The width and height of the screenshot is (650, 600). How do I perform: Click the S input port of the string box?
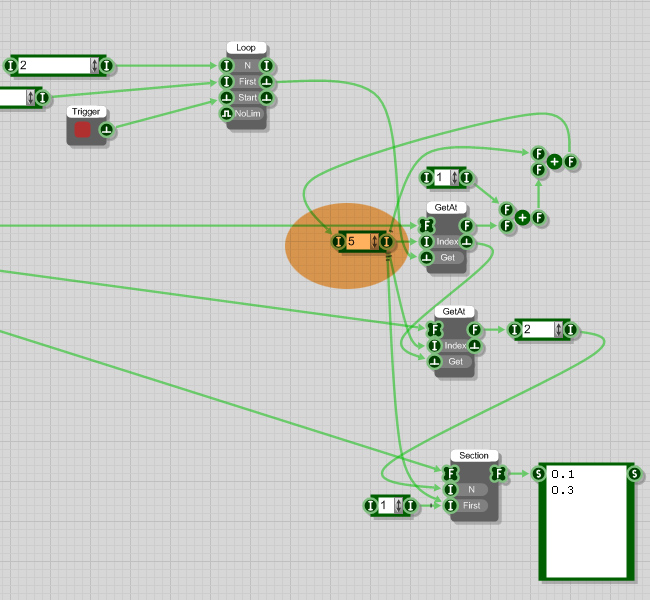(539, 473)
